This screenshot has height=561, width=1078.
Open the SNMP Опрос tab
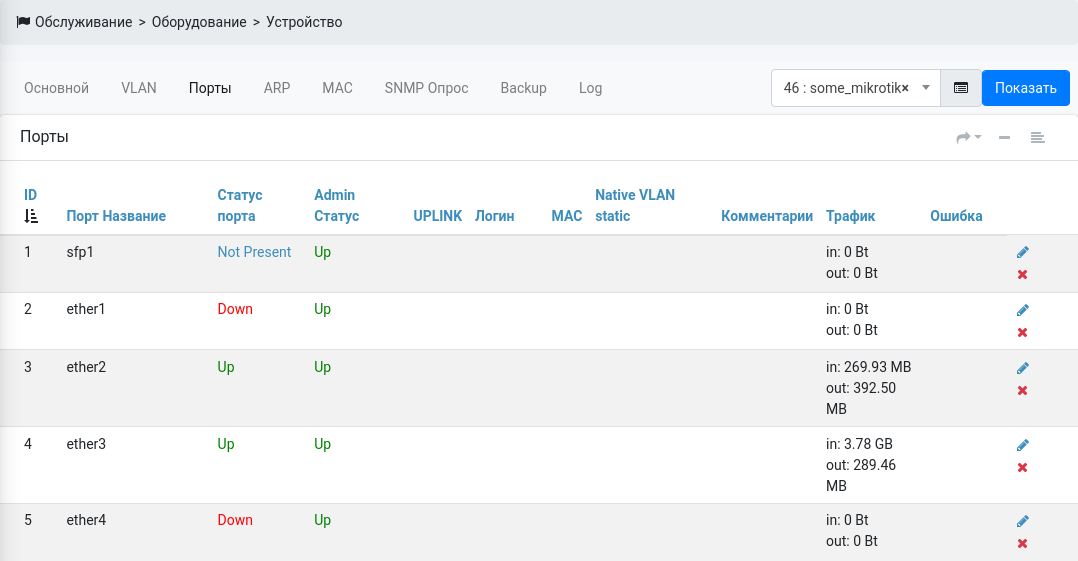[426, 88]
